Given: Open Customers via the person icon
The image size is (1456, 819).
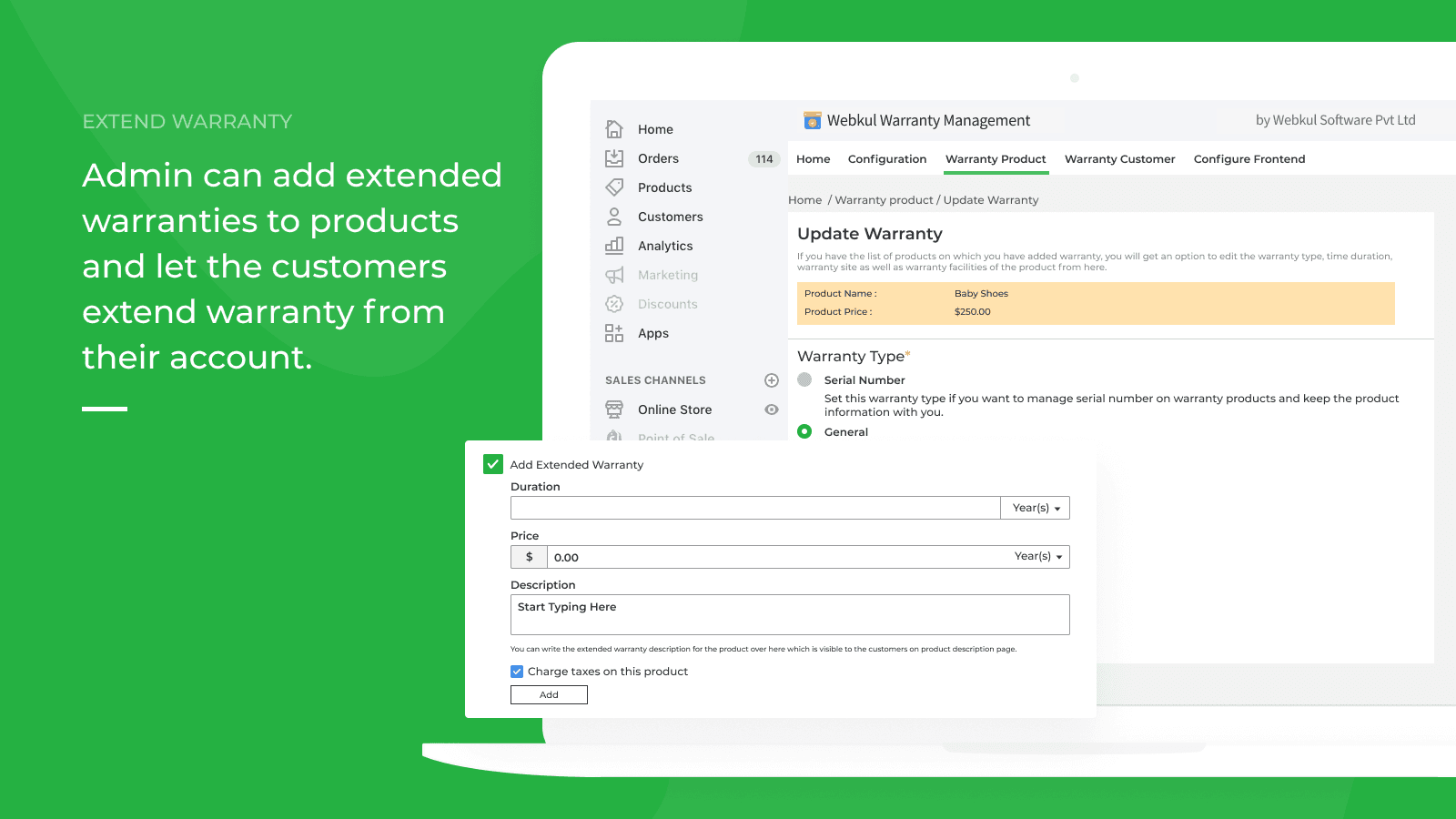Looking at the screenshot, I should [x=614, y=217].
